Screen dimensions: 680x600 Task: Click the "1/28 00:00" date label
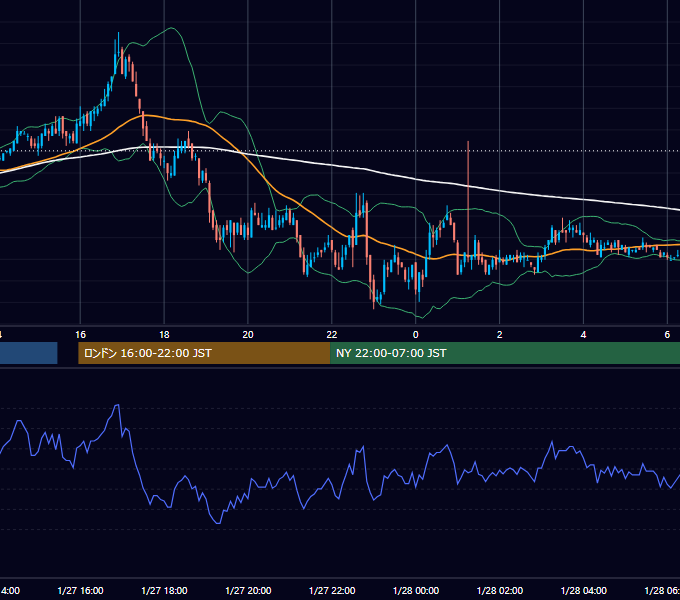tap(416, 591)
